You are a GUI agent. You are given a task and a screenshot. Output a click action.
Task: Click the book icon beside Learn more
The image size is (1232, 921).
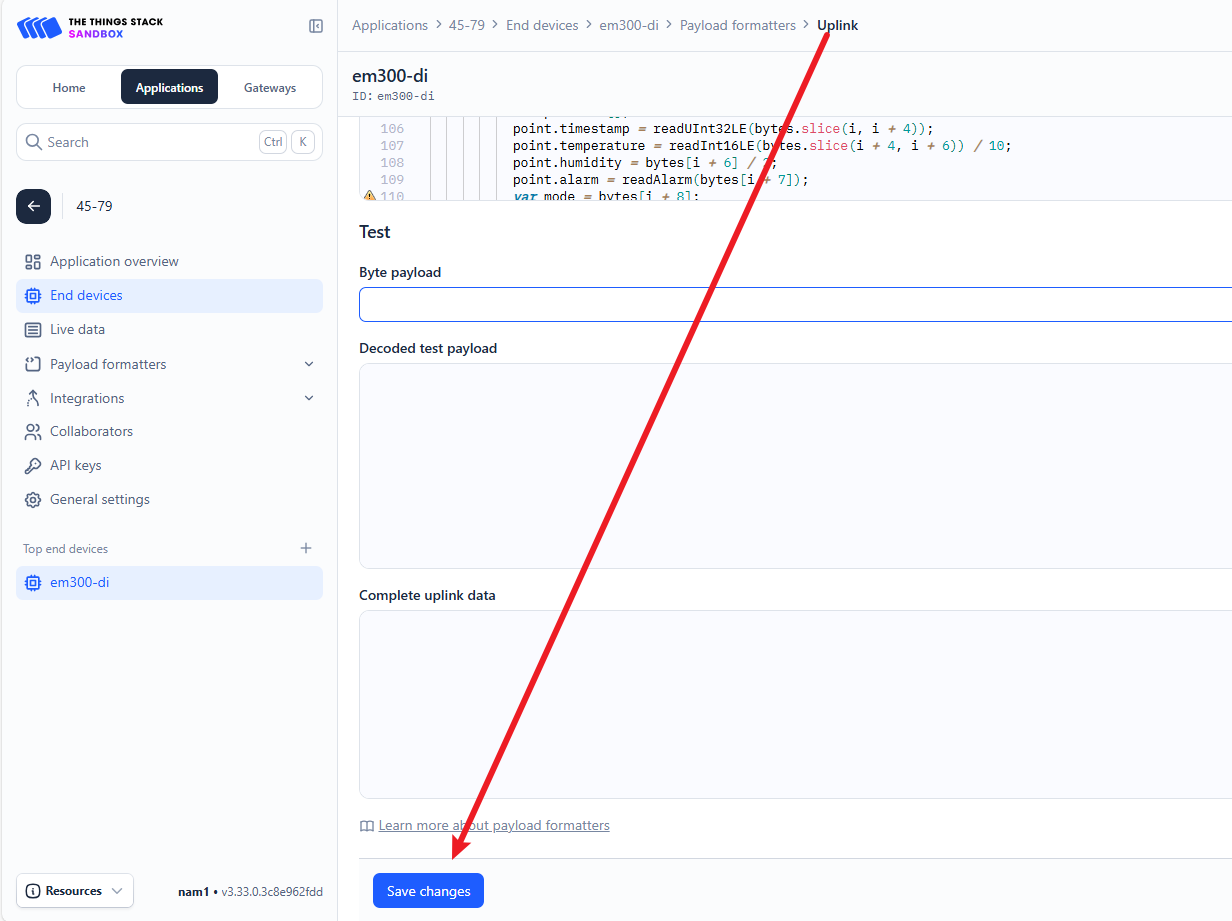[x=367, y=826]
